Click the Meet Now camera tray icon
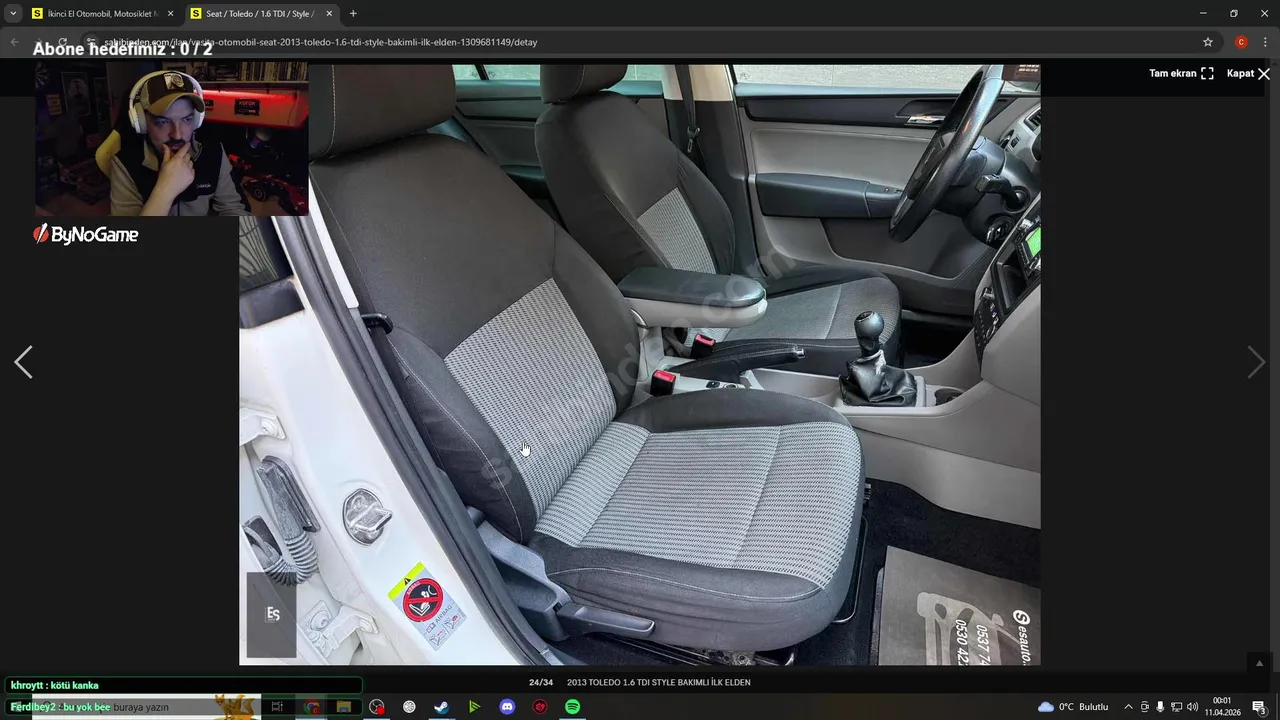 pyautogui.click(x=1145, y=707)
